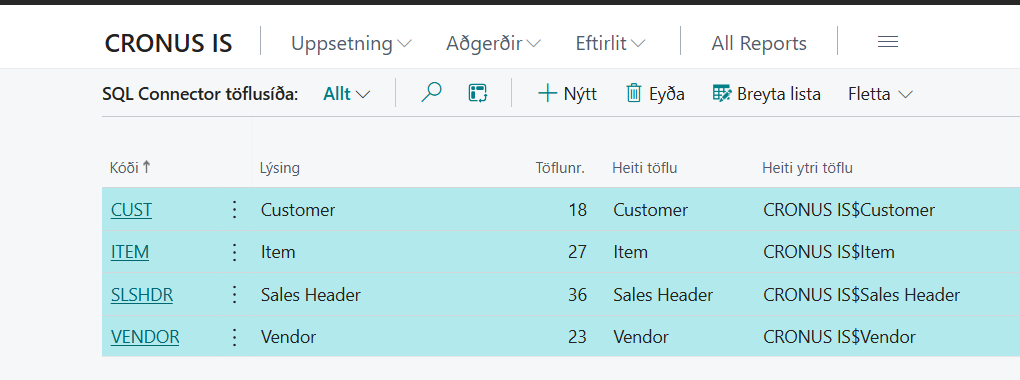Viewport: 1020px width, 380px height.
Task: Click 'CRONUS IS$Item' external table cell
Action: point(829,252)
